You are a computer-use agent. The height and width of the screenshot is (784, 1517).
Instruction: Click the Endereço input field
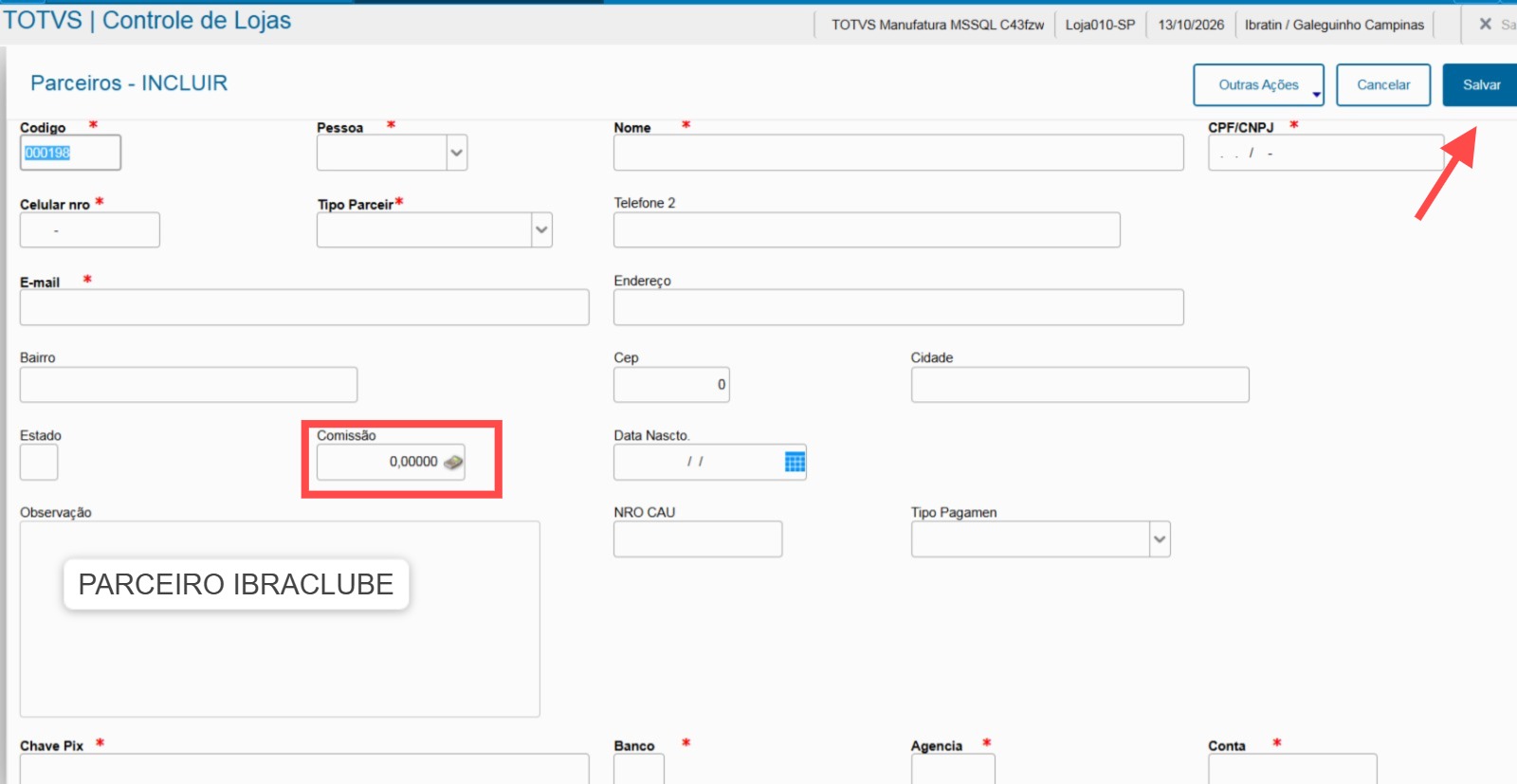pos(898,307)
